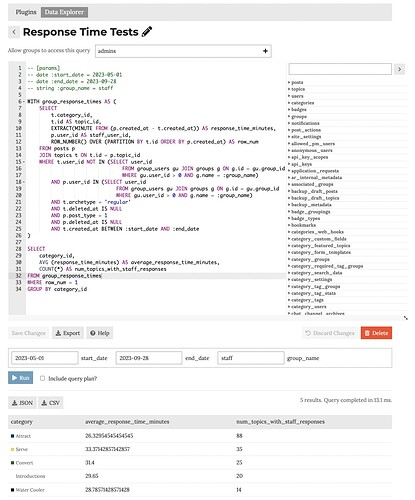Click the back chevron before the query title

[x=14, y=32]
